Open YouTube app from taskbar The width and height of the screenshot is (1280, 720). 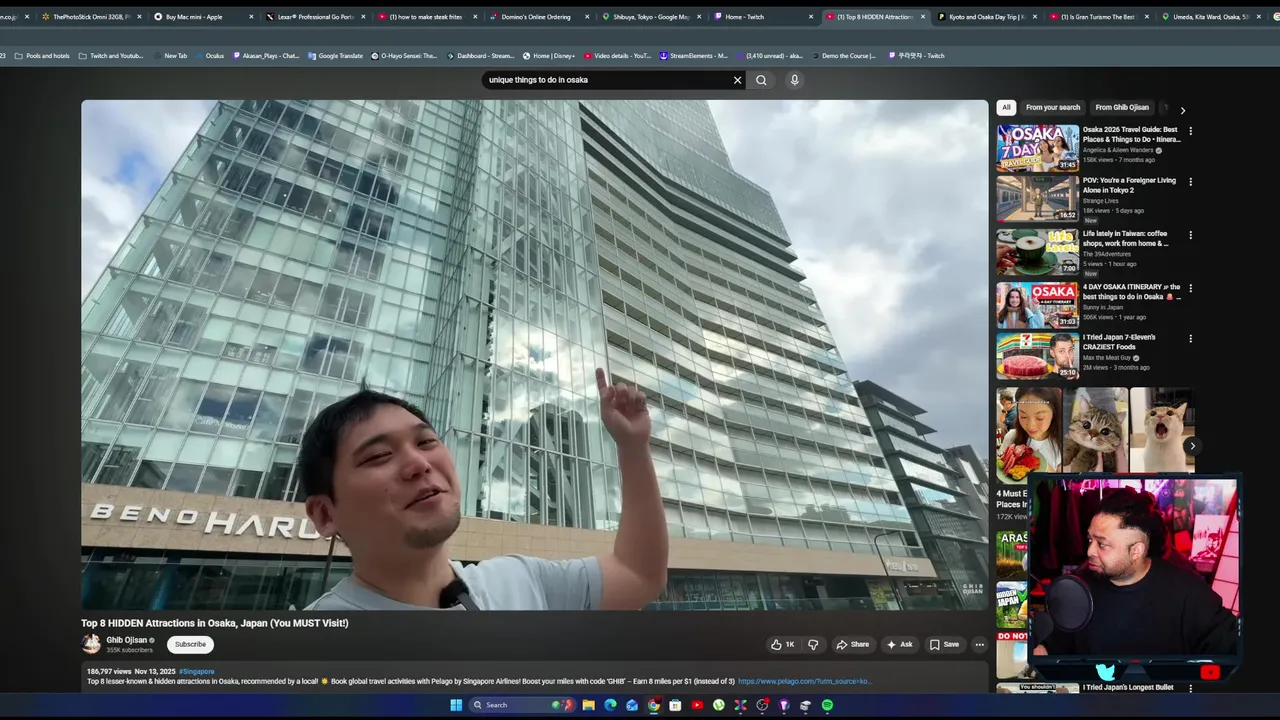point(697,705)
